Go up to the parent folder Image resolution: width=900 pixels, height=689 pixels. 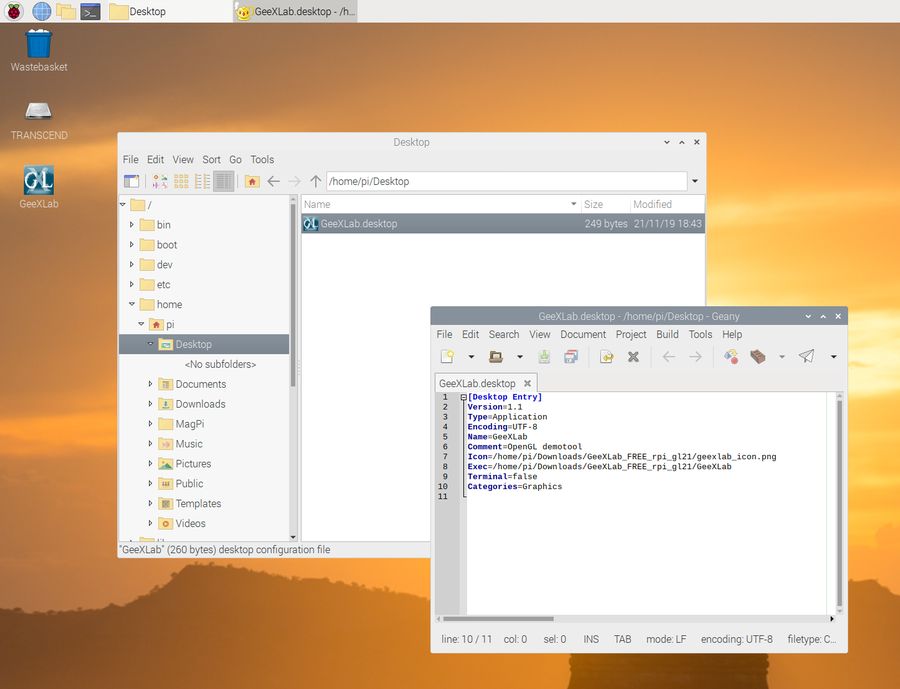pos(315,181)
